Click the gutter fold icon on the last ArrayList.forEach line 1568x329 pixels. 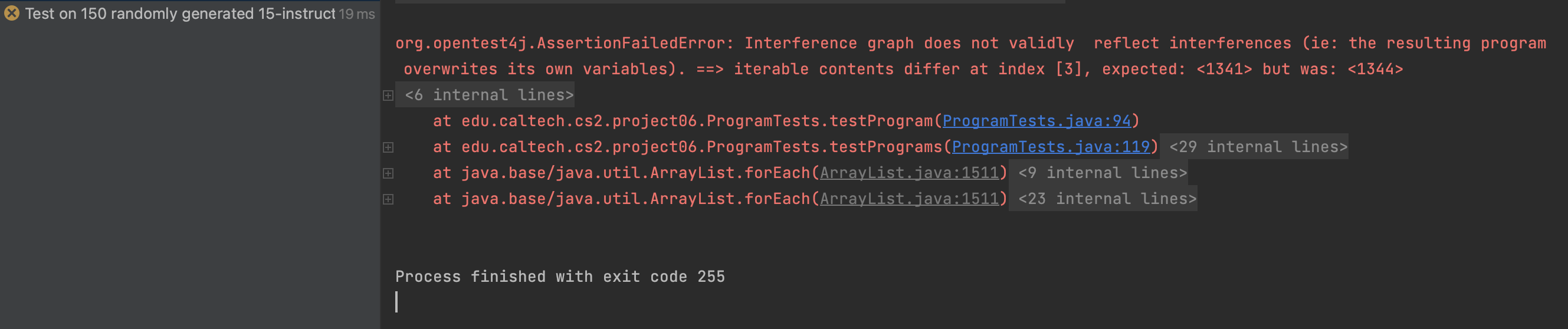pyautogui.click(x=388, y=199)
